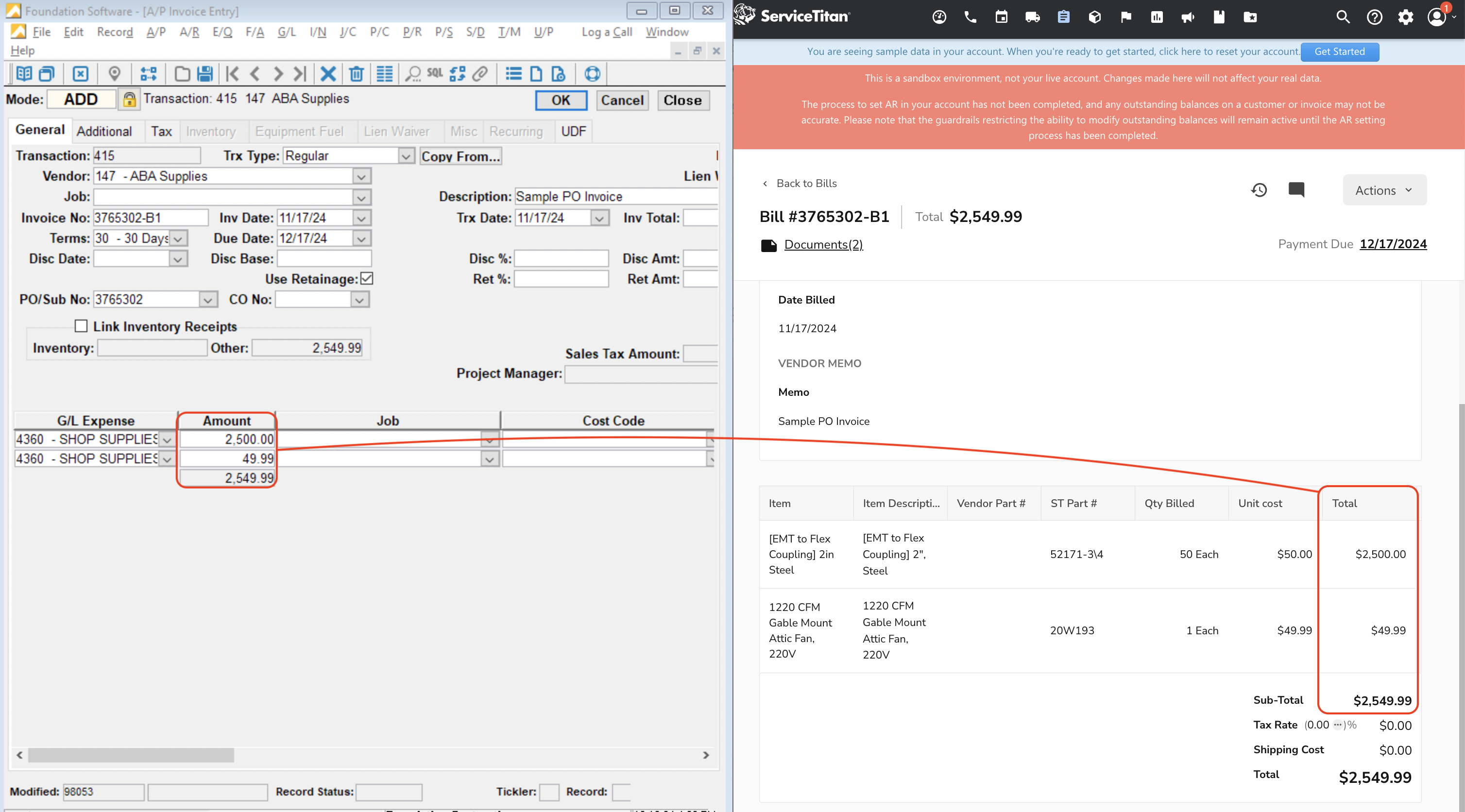Click the paperclip attachment icon
Viewport: 1465px width, 812px height.
click(x=480, y=74)
